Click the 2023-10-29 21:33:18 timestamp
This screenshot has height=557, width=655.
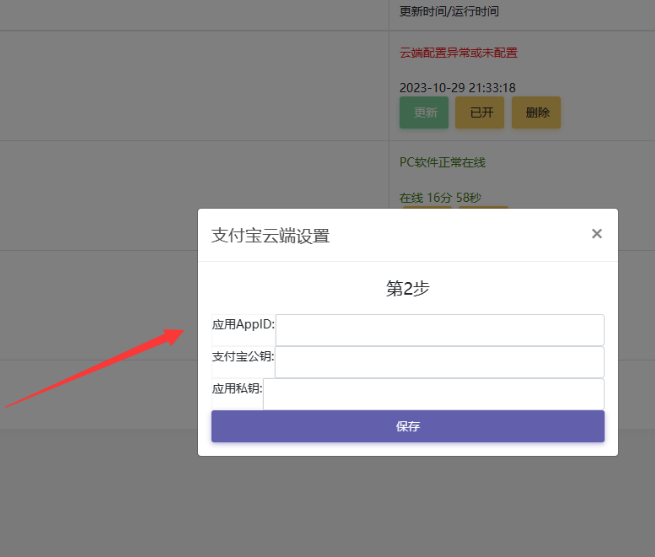(x=457, y=88)
